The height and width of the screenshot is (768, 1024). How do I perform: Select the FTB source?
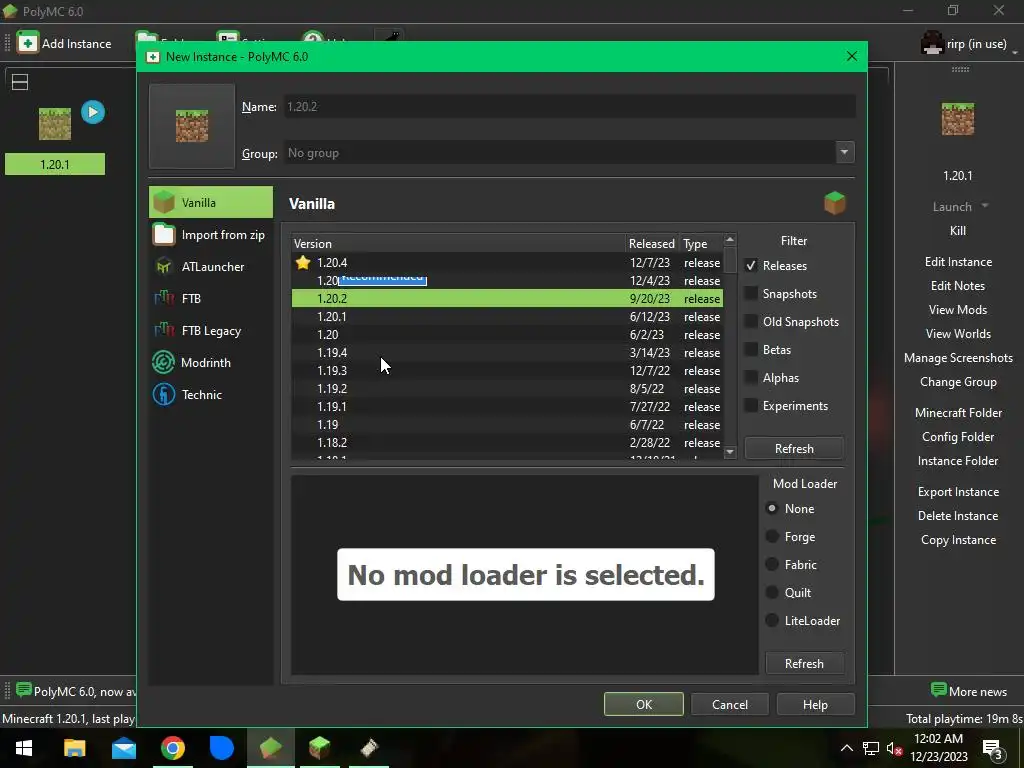click(211, 298)
